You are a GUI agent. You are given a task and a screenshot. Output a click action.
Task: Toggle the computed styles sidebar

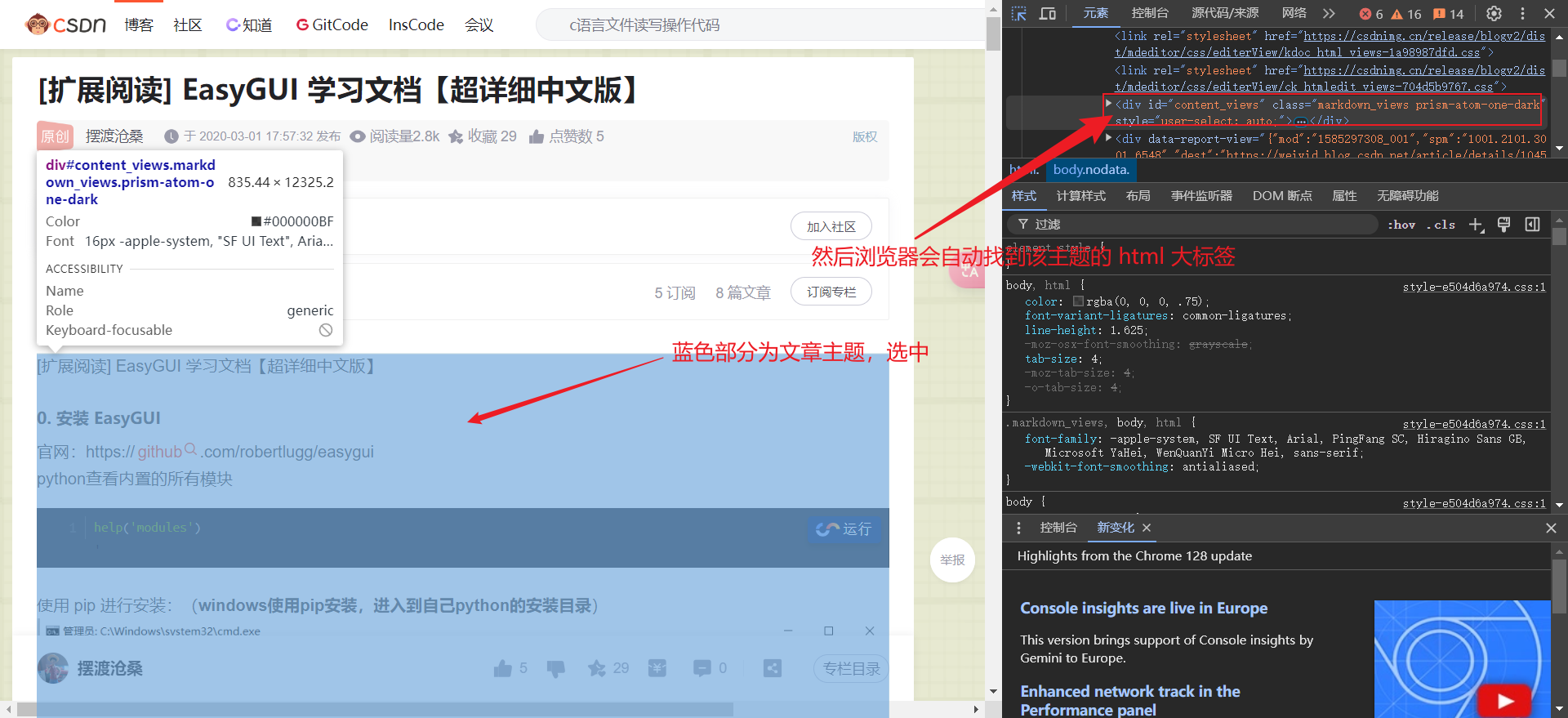(x=1532, y=225)
